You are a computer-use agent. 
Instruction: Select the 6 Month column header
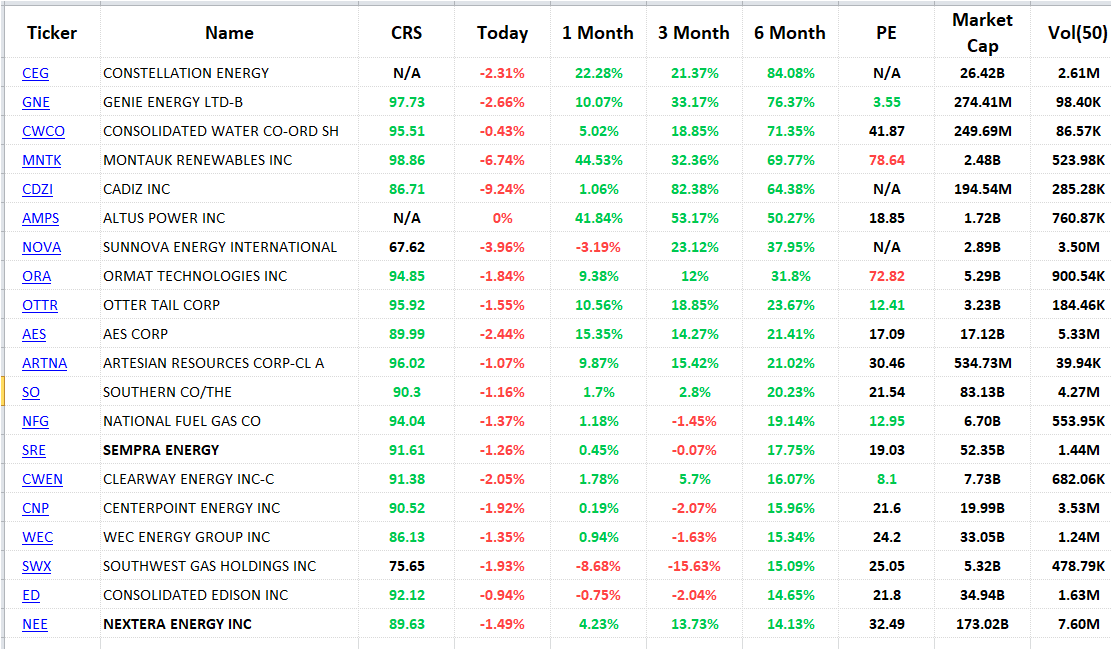(x=789, y=33)
